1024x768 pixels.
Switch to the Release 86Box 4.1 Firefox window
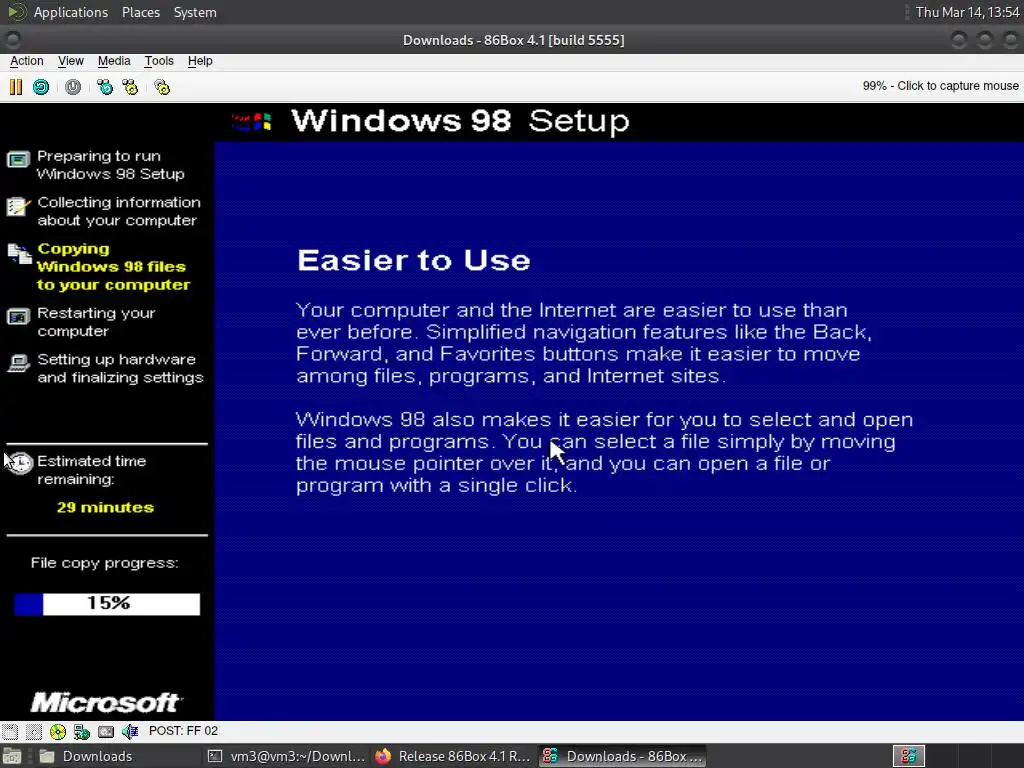[454, 756]
